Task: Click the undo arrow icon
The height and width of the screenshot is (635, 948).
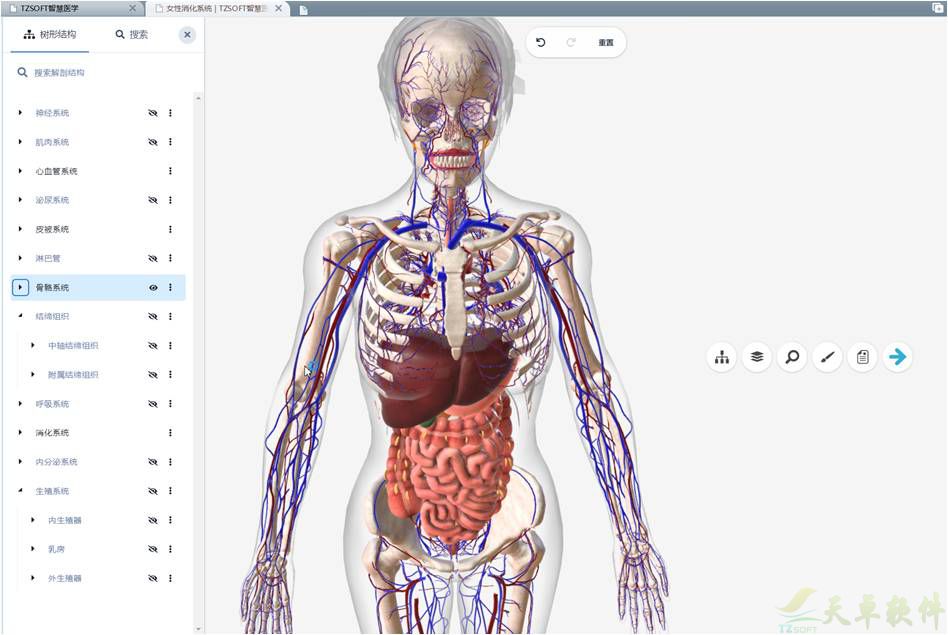Action: coord(541,42)
